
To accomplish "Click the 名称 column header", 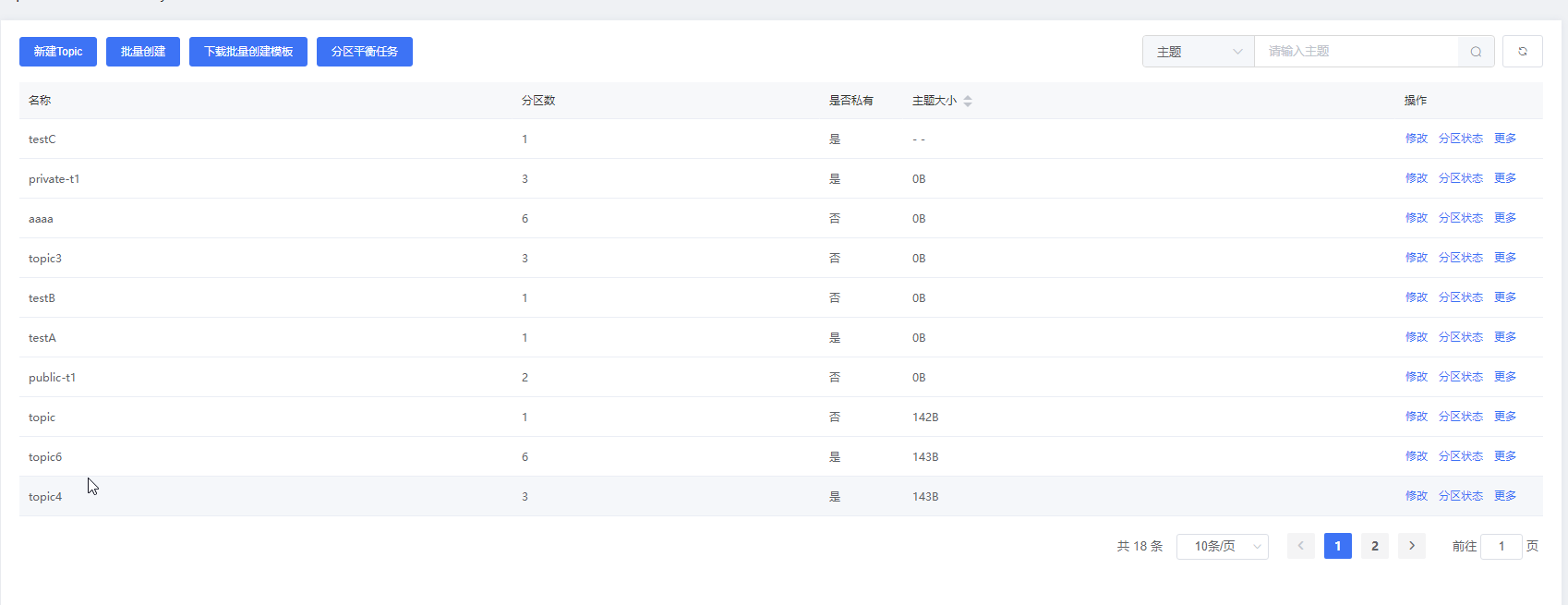I will click(40, 101).
